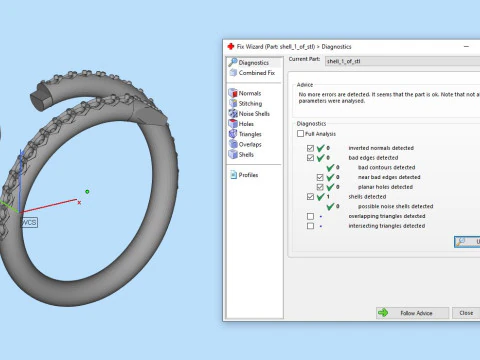
Task: Toggle the near bad edges detected checkbox
Action: pos(320,177)
